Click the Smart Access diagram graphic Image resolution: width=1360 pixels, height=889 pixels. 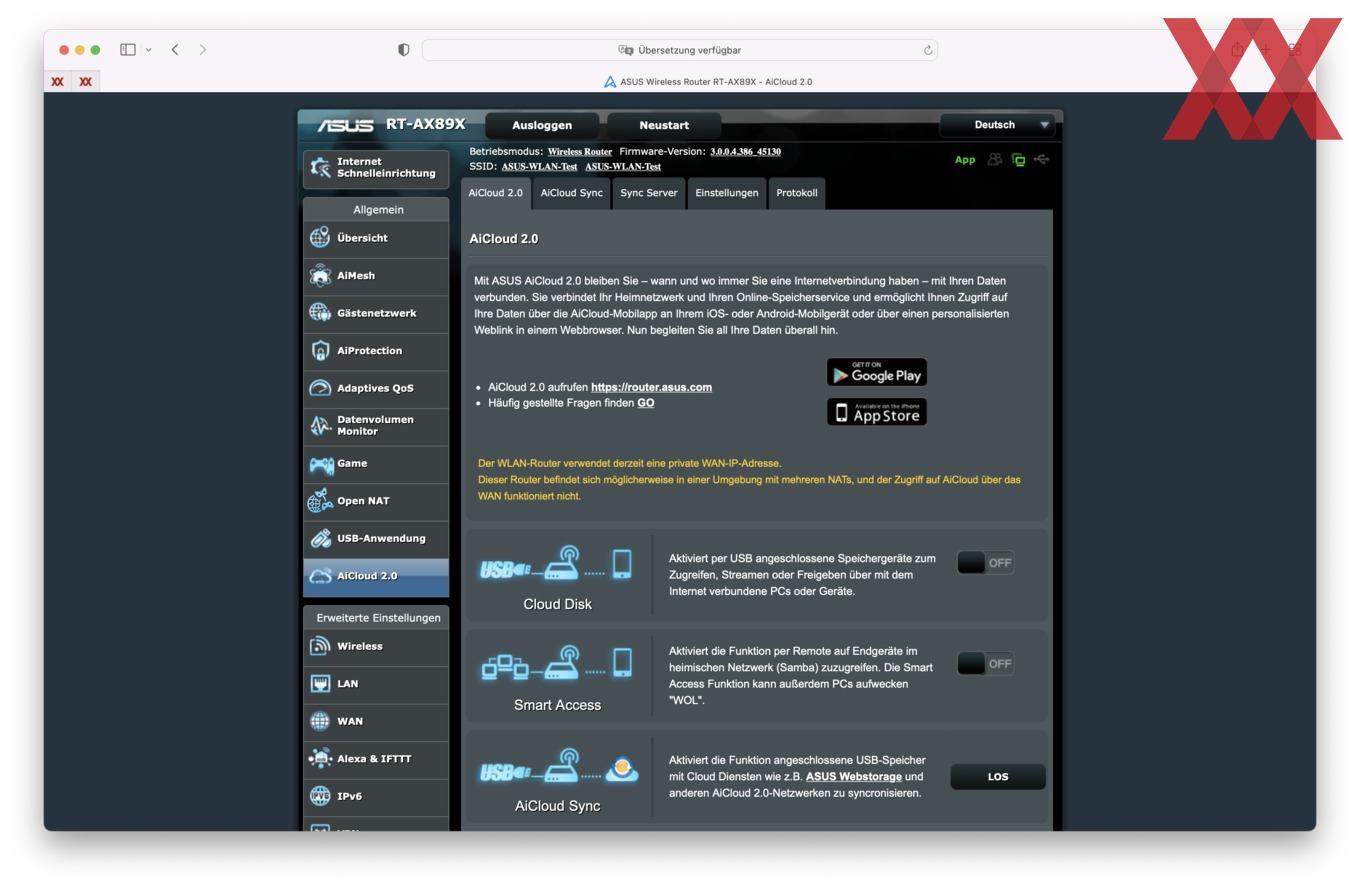click(x=557, y=664)
